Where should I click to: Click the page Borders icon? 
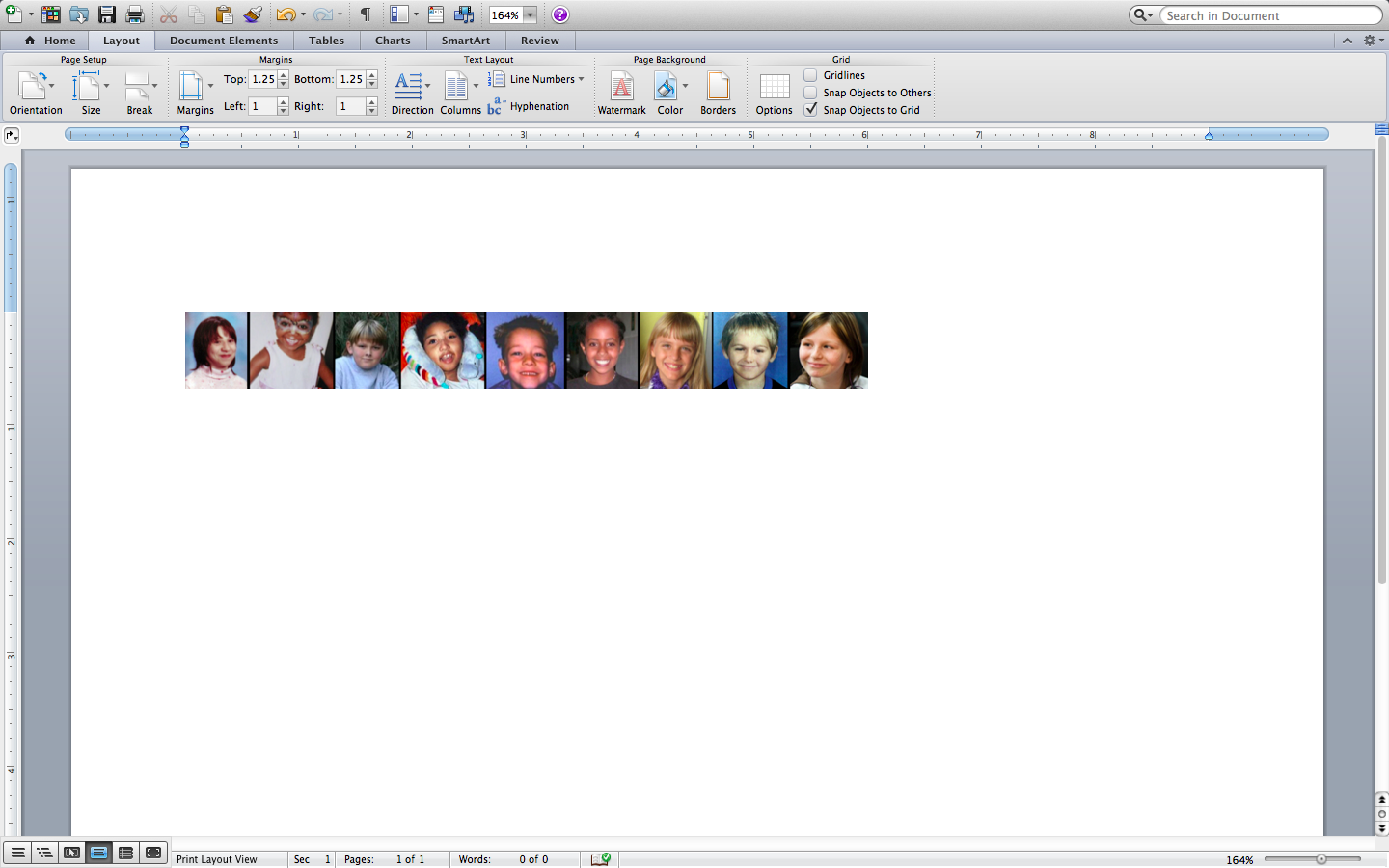pyautogui.click(x=719, y=87)
